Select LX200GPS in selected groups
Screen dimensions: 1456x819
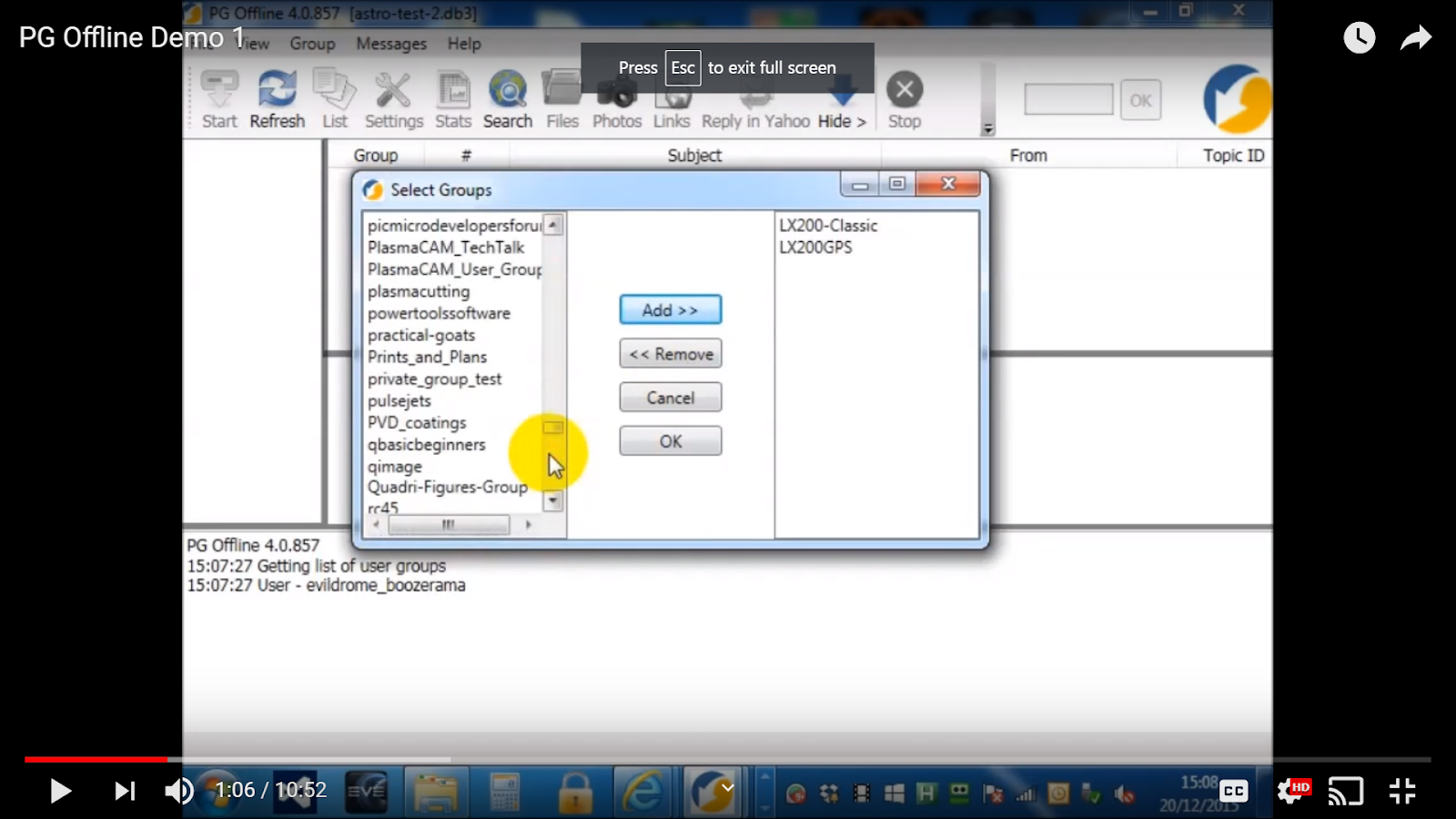pyautogui.click(x=815, y=248)
